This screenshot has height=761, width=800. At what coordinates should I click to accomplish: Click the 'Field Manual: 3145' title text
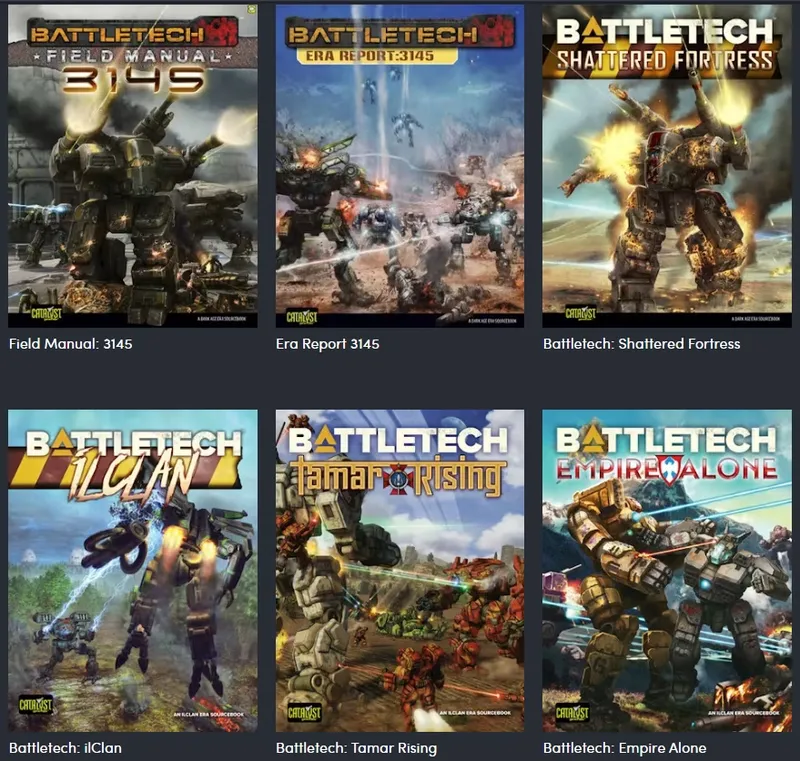coord(70,344)
